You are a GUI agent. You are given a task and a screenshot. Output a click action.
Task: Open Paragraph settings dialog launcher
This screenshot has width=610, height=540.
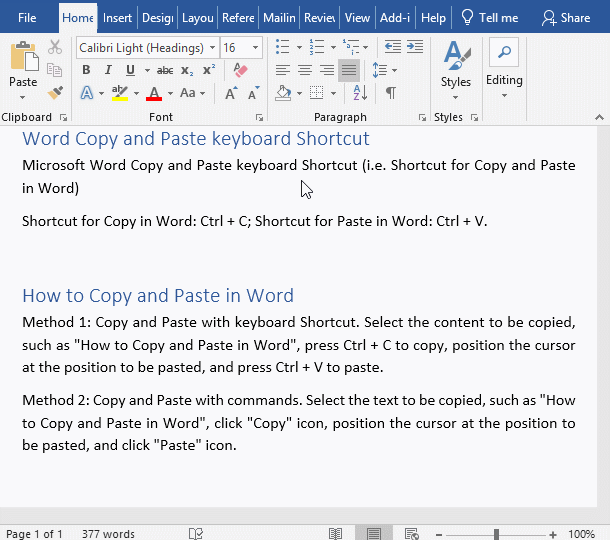coord(422,117)
